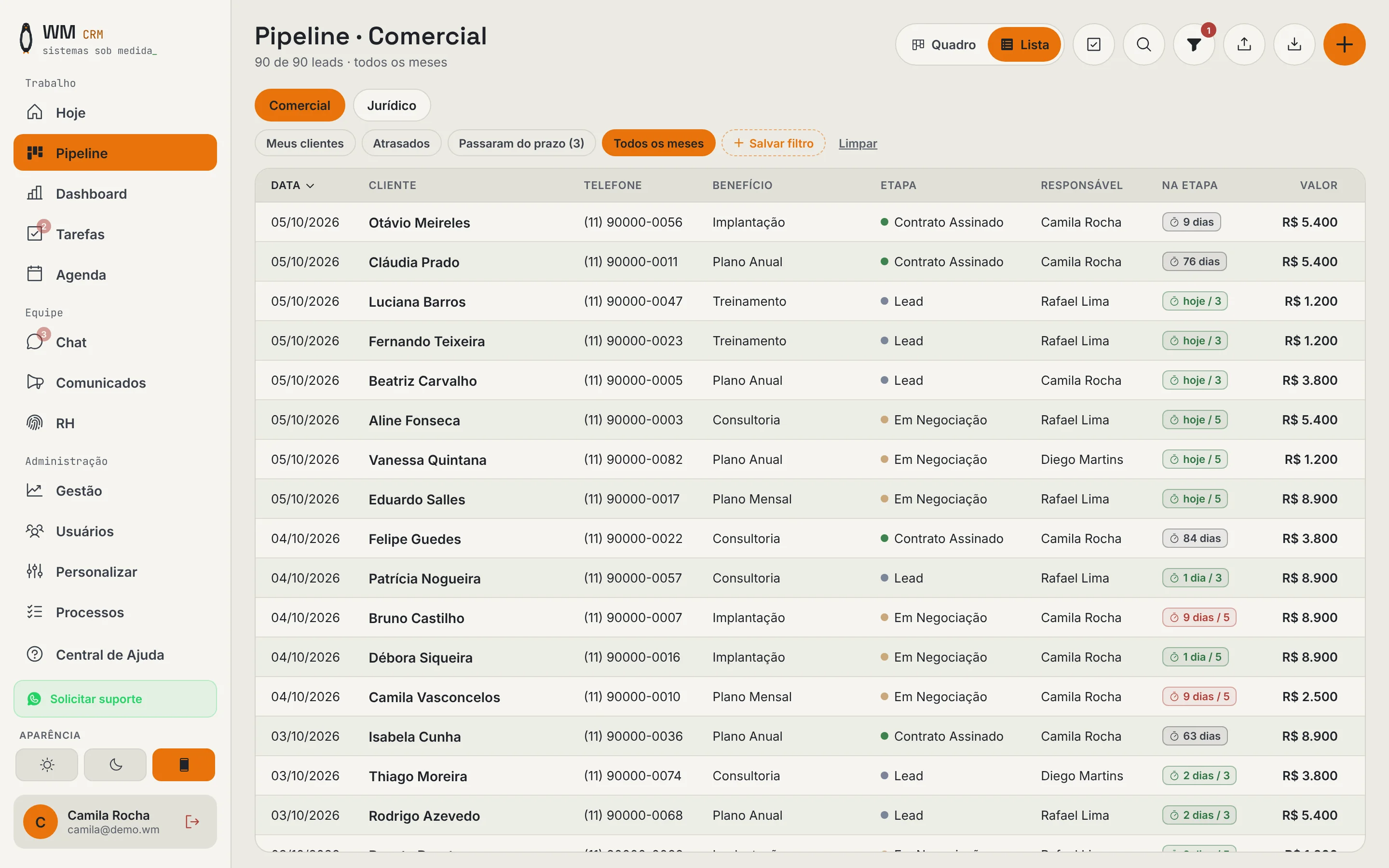Click the multi-select checkbox icon in the toolbar
The image size is (1389, 868).
pos(1093,44)
